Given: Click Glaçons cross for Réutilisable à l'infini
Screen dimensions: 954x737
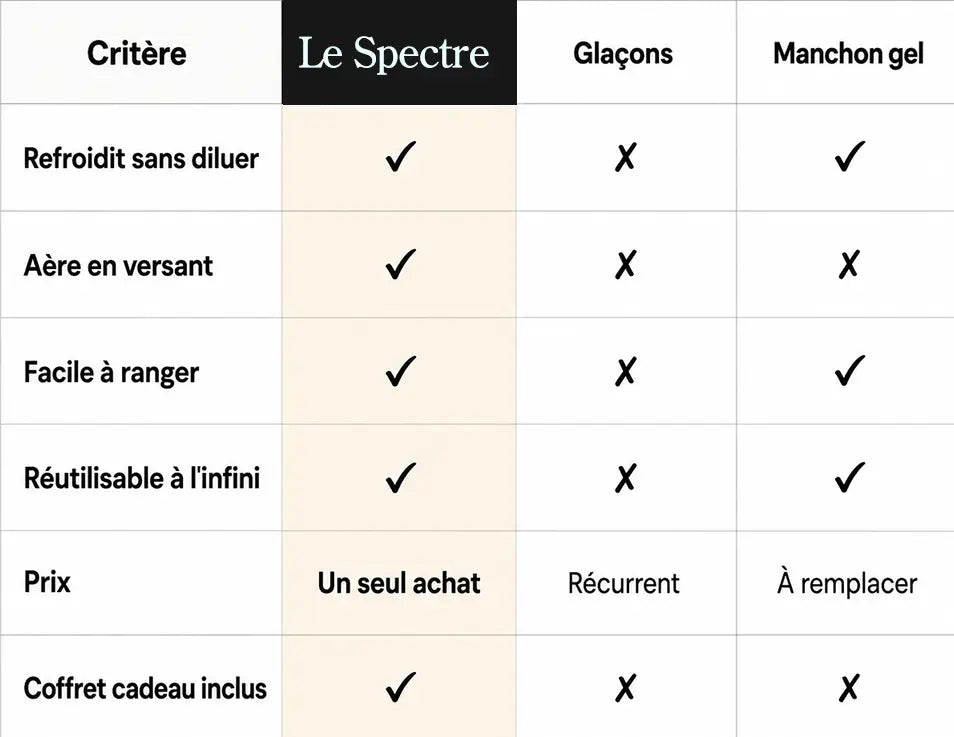Looking at the screenshot, I should [x=625, y=478].
